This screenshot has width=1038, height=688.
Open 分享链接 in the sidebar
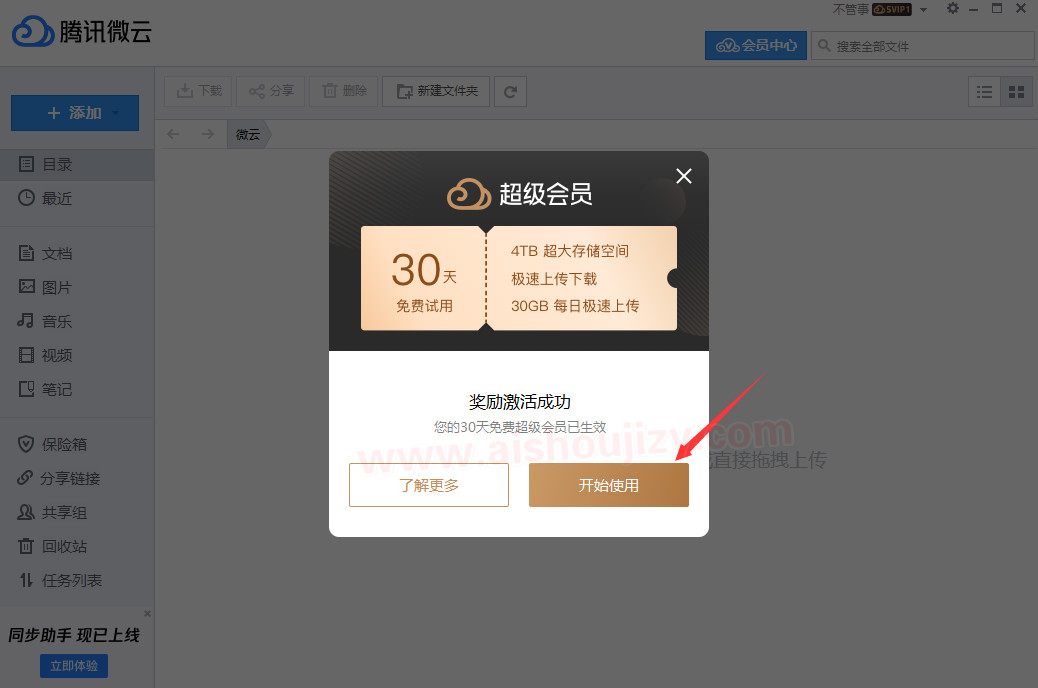(x=77, y=478)
